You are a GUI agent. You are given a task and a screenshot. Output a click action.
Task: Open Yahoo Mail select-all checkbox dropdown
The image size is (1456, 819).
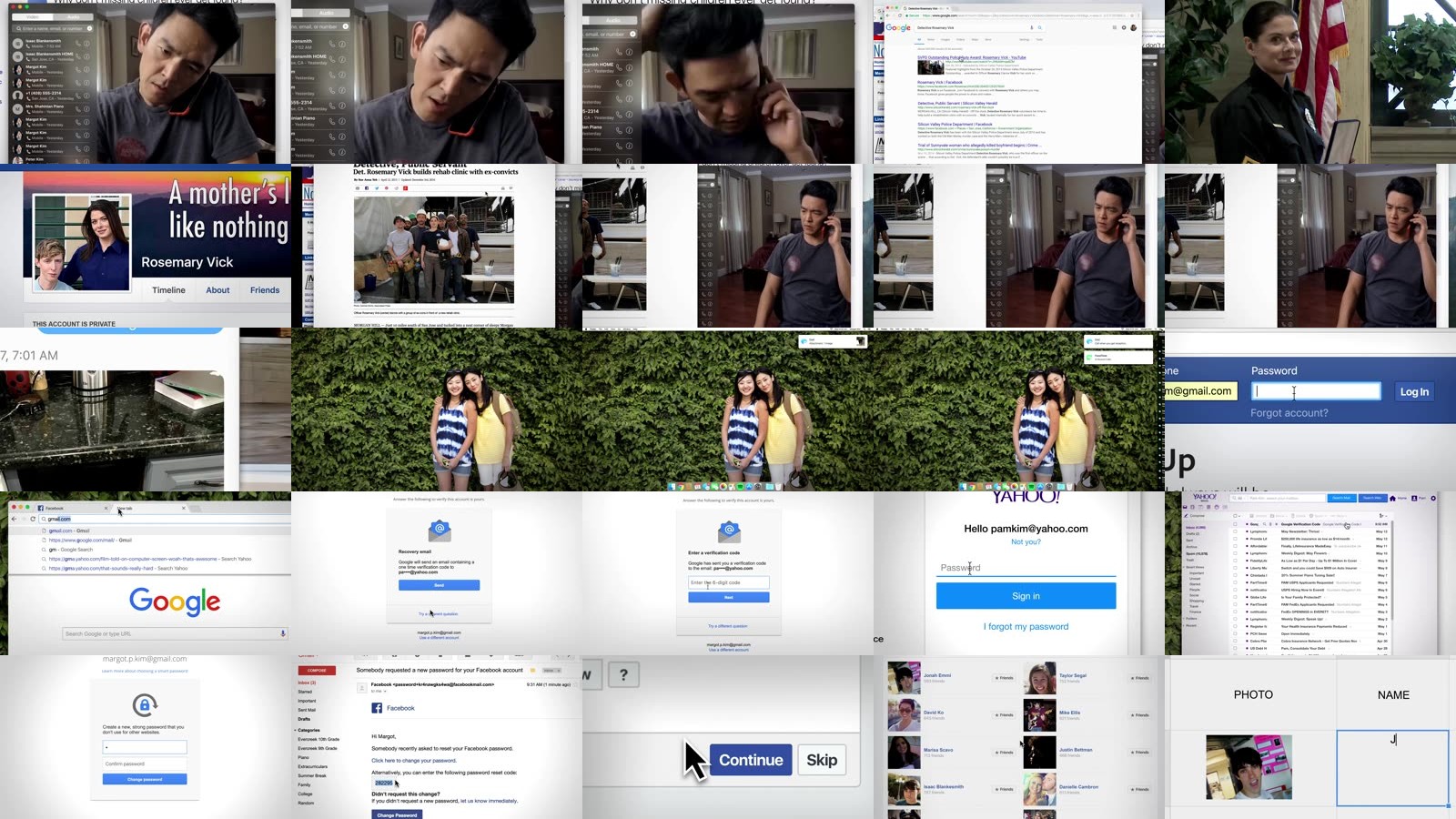click(1239, 516)
